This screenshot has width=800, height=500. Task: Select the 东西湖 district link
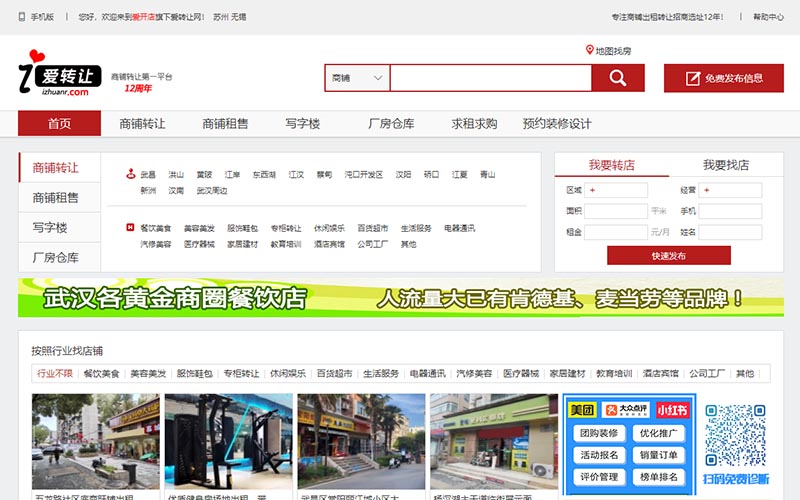[264, 174]
